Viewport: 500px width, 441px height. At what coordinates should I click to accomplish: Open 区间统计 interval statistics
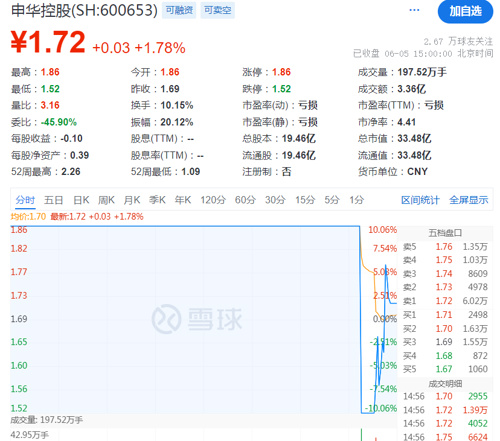pyautogui.click(x=420, y=200)
